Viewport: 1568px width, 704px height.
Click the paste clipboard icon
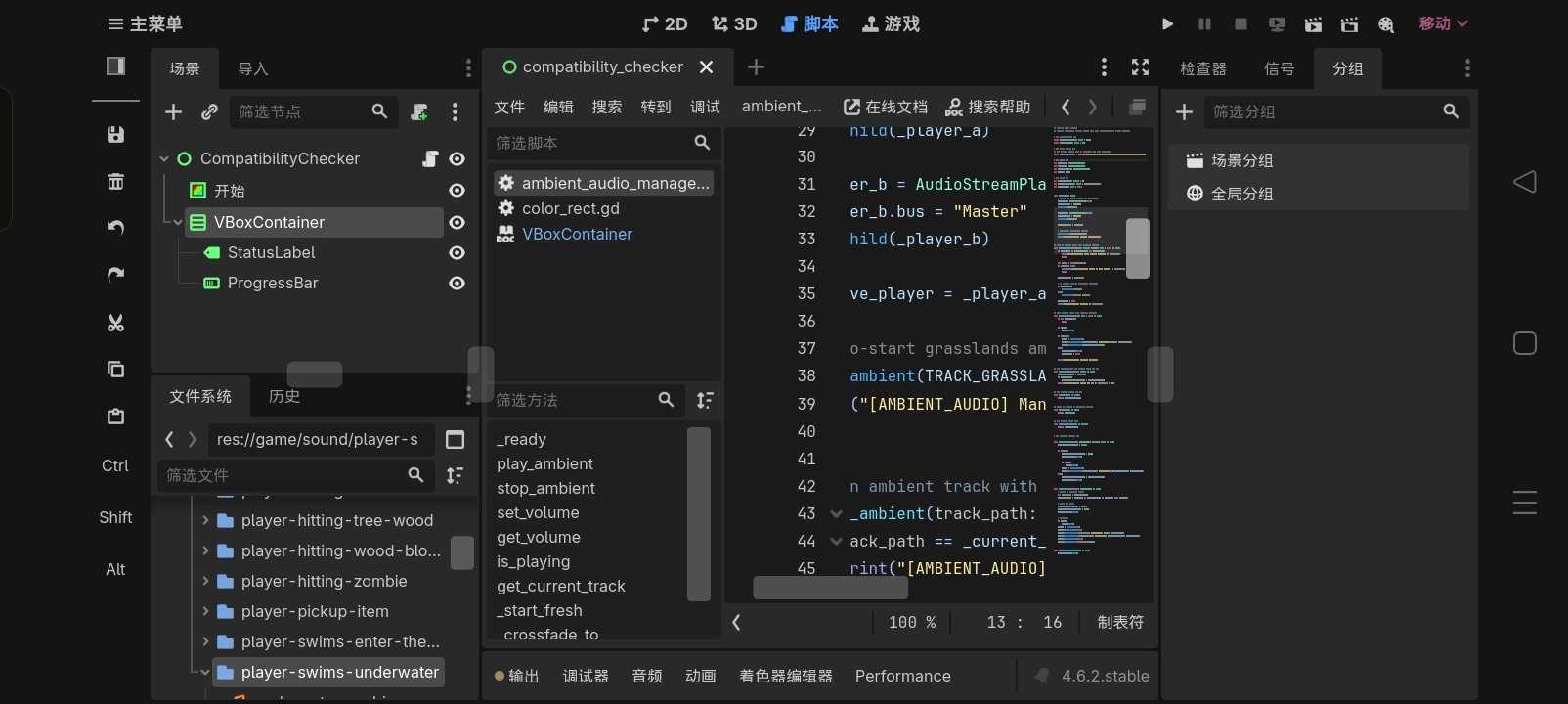click(115, 417)
